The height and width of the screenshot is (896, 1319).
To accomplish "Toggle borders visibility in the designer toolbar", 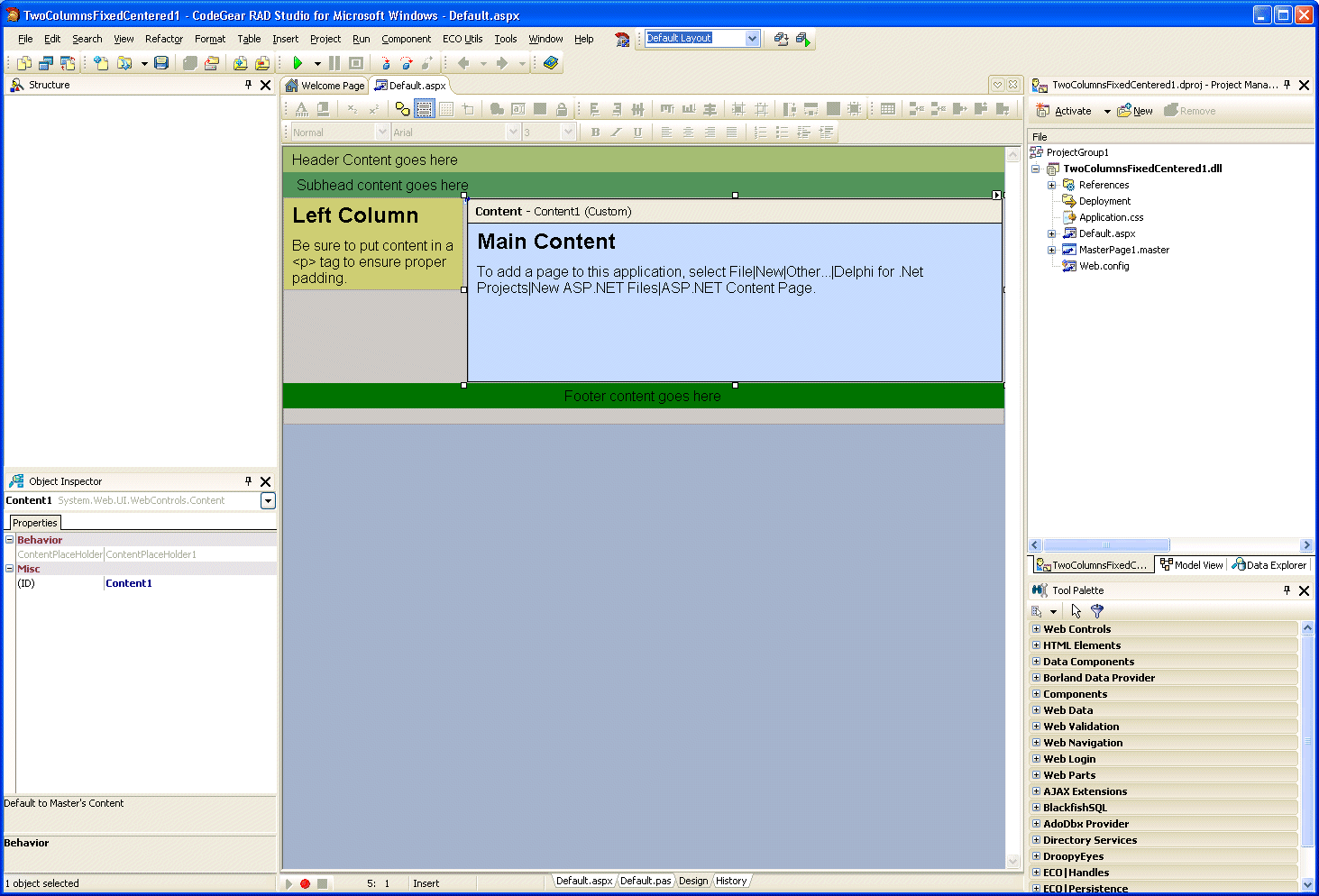I will pos(425,108).
